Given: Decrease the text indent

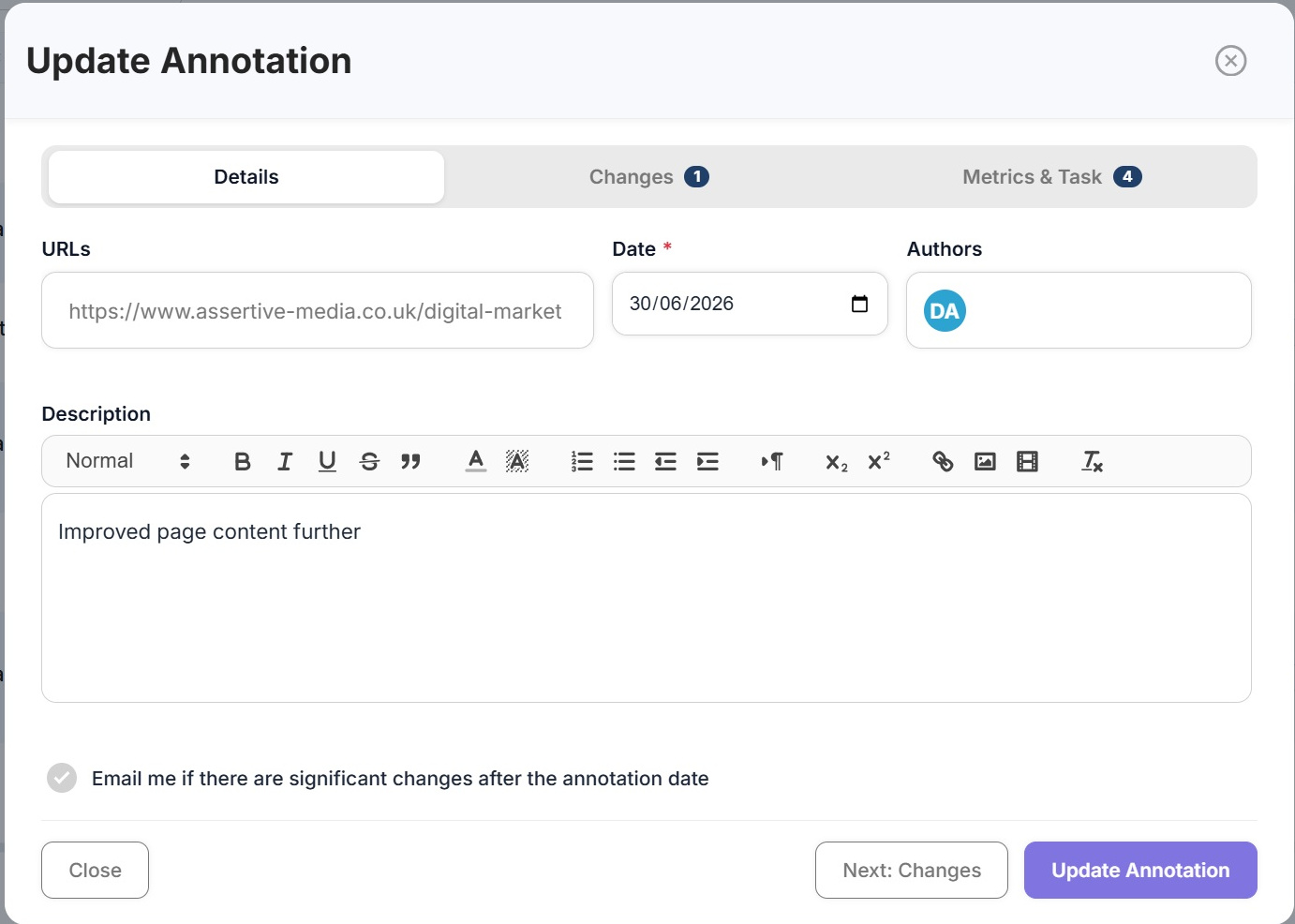Looking at the screenshot, I should pyautogui.click(x=665, y=461).
